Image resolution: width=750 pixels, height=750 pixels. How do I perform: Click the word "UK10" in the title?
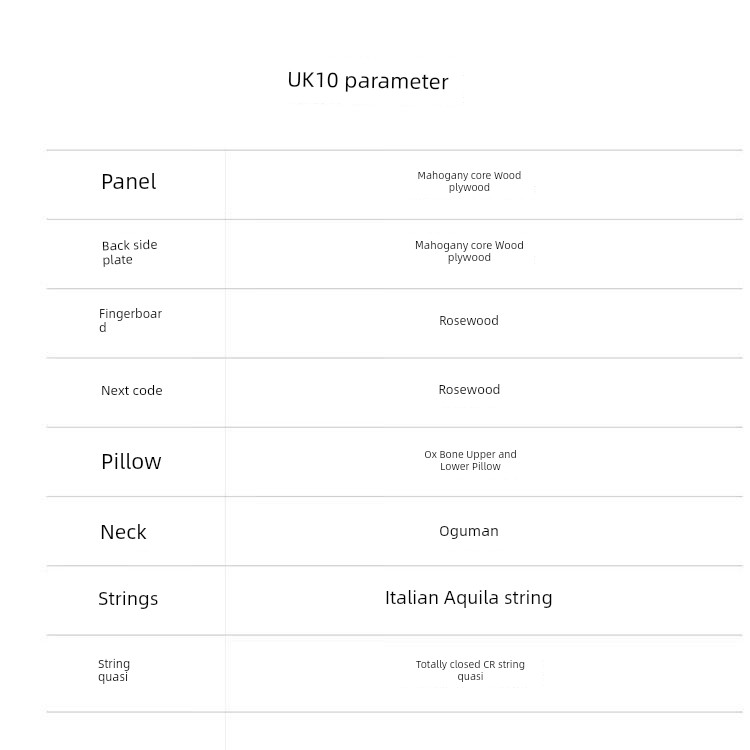coord(313,81)
